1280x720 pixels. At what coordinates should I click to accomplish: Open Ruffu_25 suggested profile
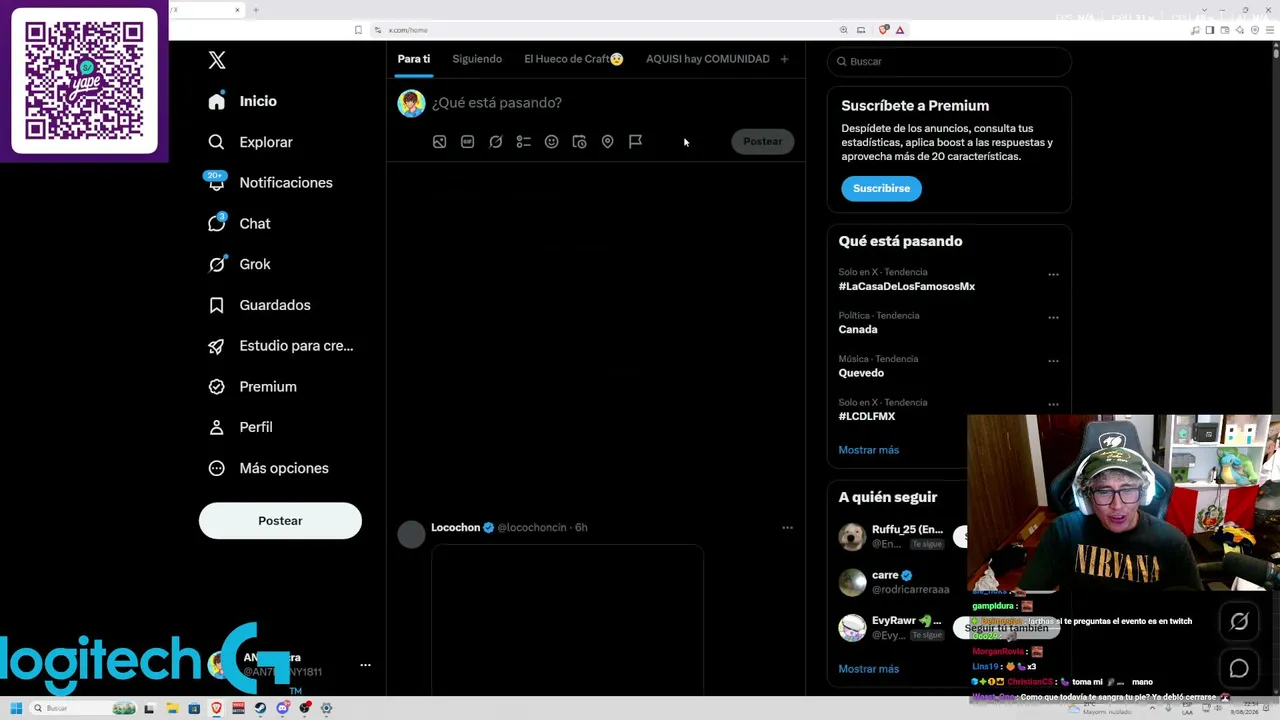(x=907, y=530)
